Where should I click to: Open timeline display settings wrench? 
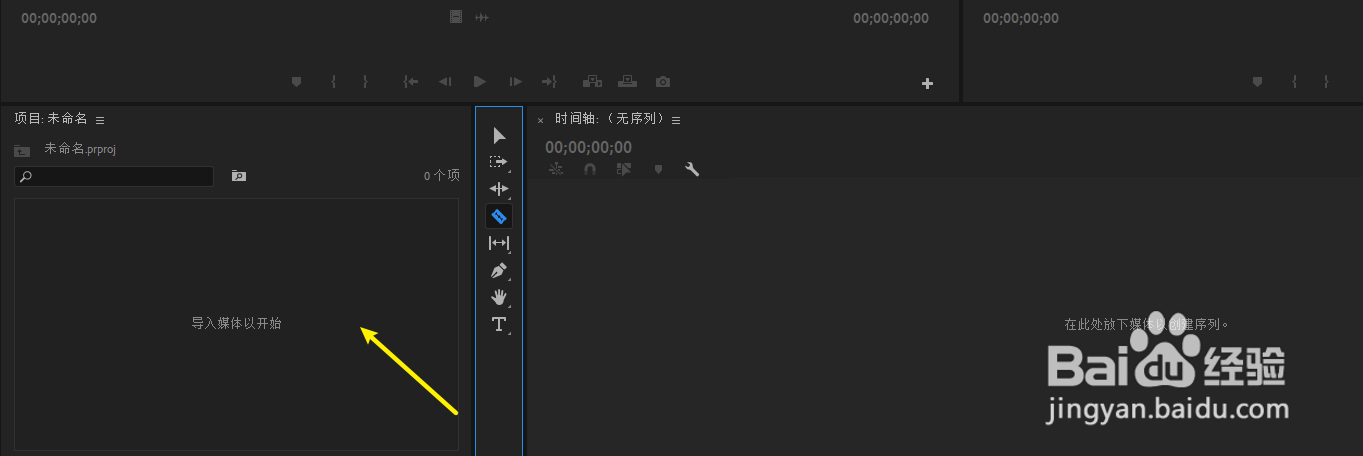692,170
